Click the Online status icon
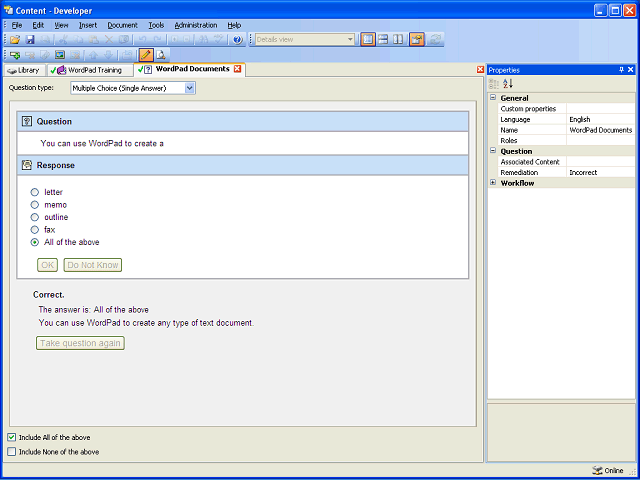Viewport: 640px width, 480px height. coord(597,470)
